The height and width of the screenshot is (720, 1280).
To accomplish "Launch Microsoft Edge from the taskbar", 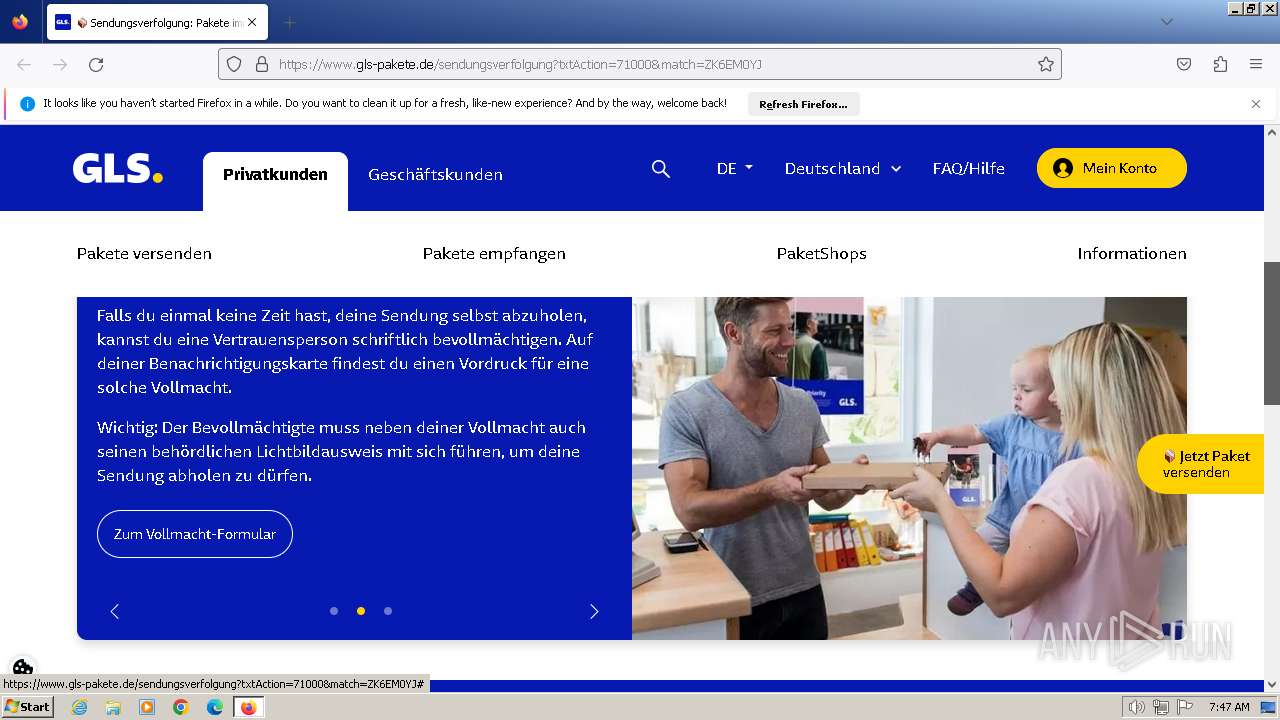I will click(x=215, y=707).
